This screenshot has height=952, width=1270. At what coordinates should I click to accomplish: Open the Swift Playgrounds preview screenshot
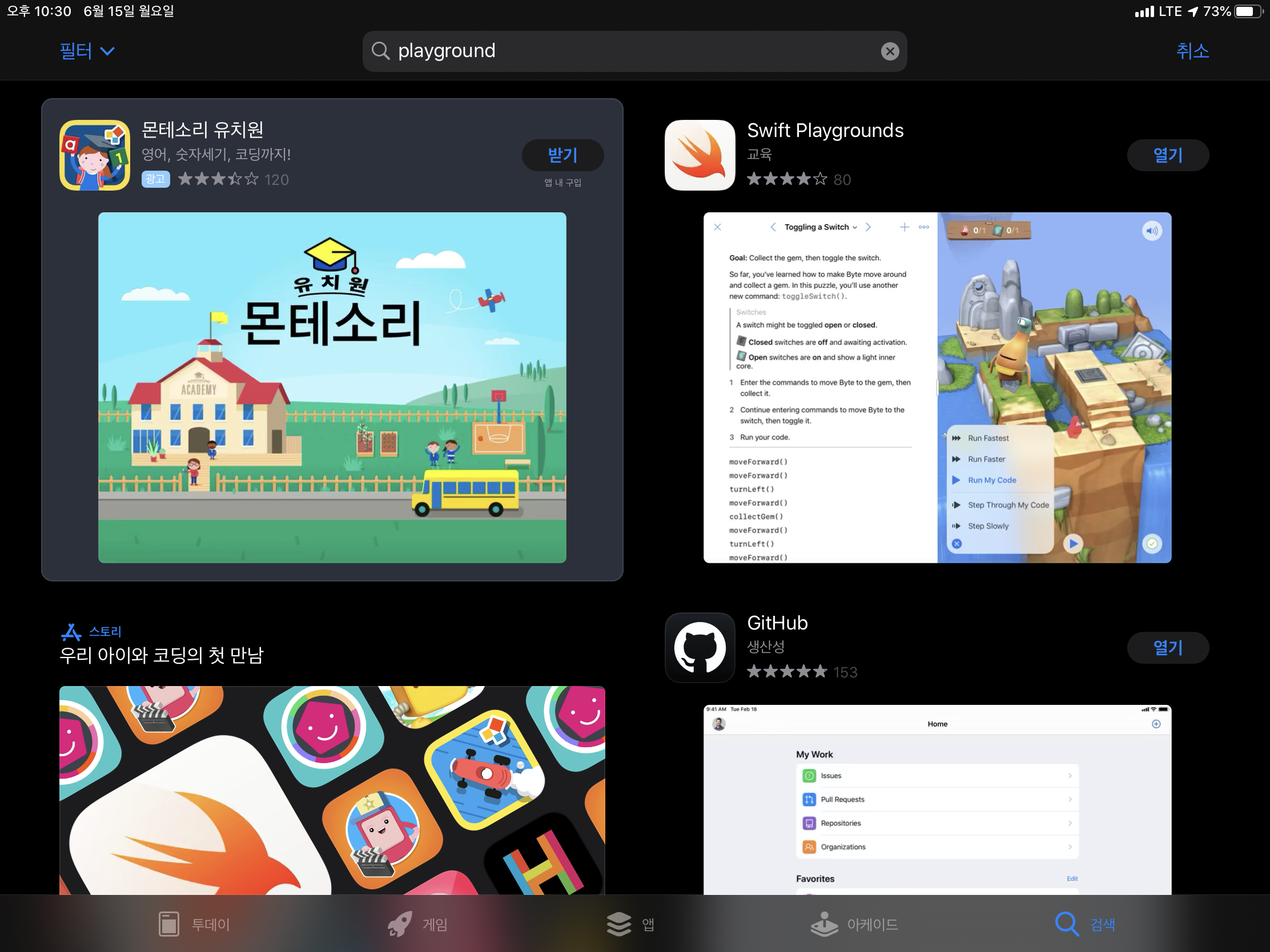point(937,388)
